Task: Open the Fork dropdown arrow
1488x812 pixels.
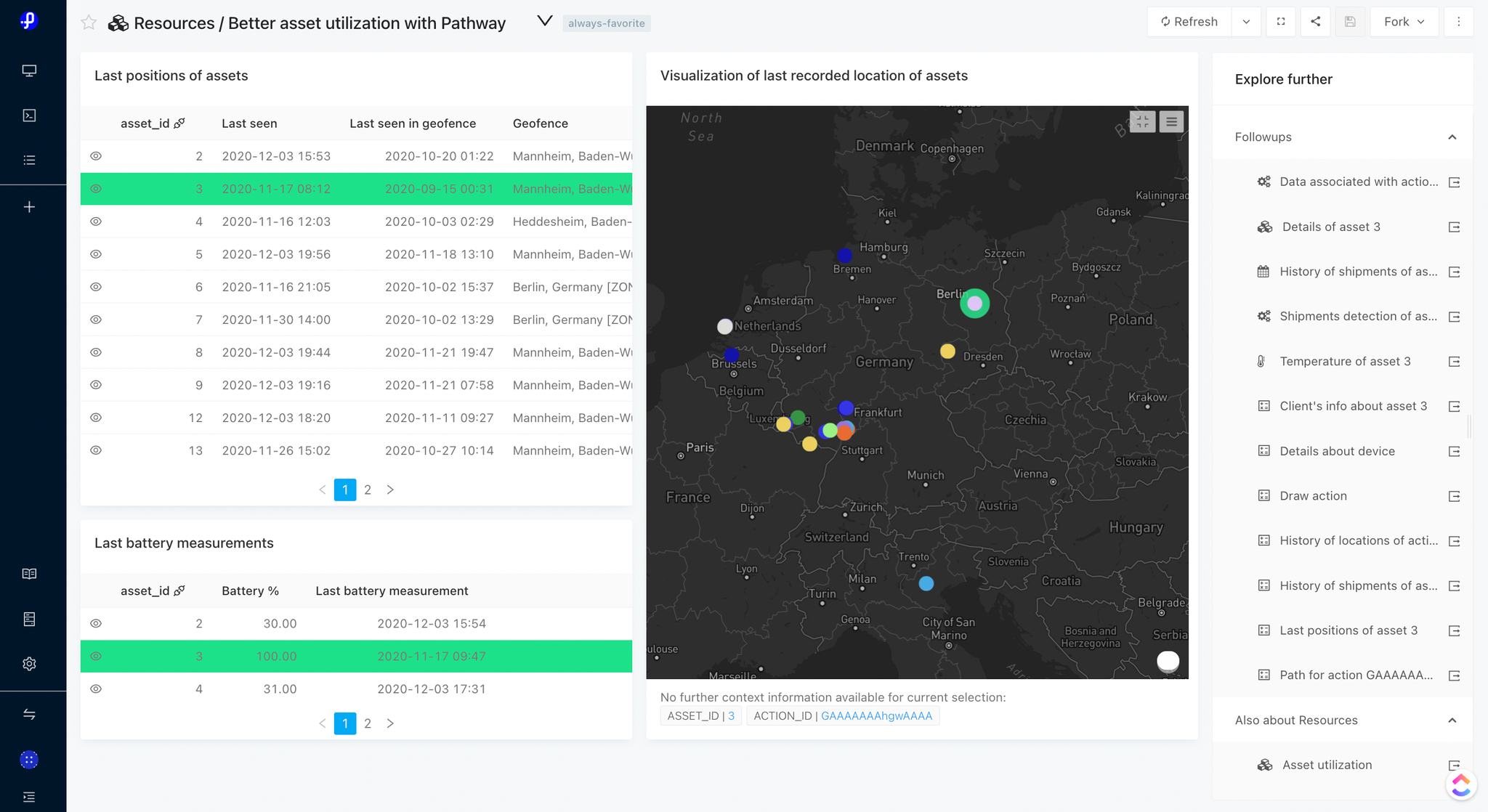Action: [1420, 21]
